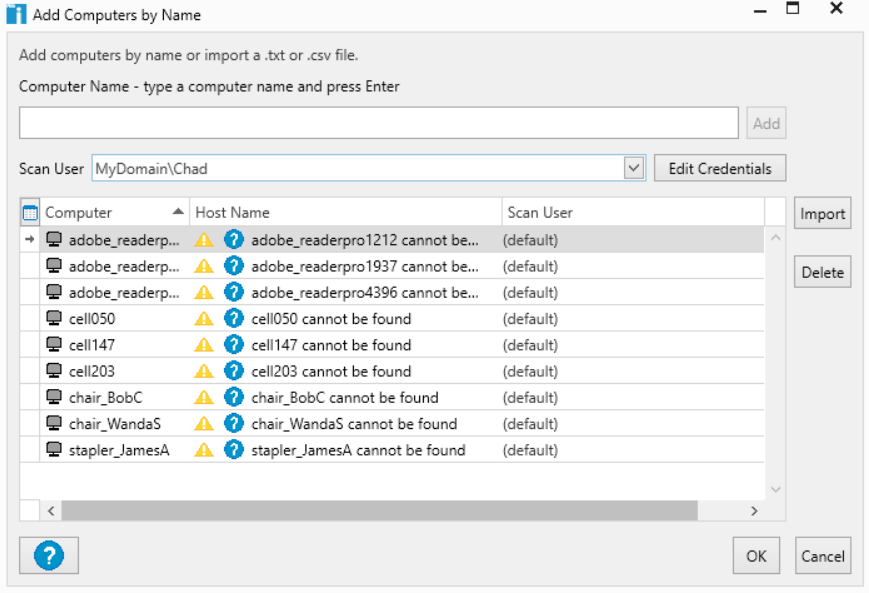Click the warning icon for adobe_readerpro1937

(x=204, y=266)
